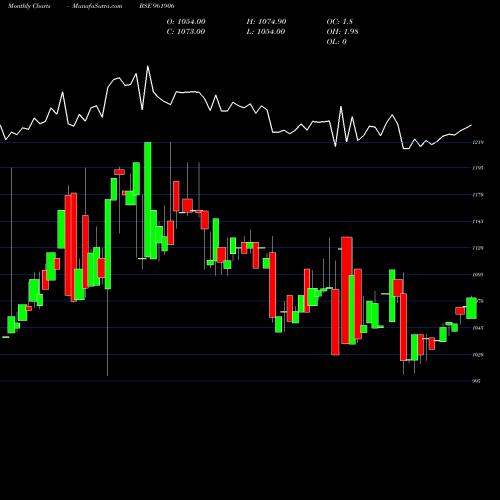Click the 1195 price axis label
Viewport: 500px width, 500px height.
tap(478, 168)
